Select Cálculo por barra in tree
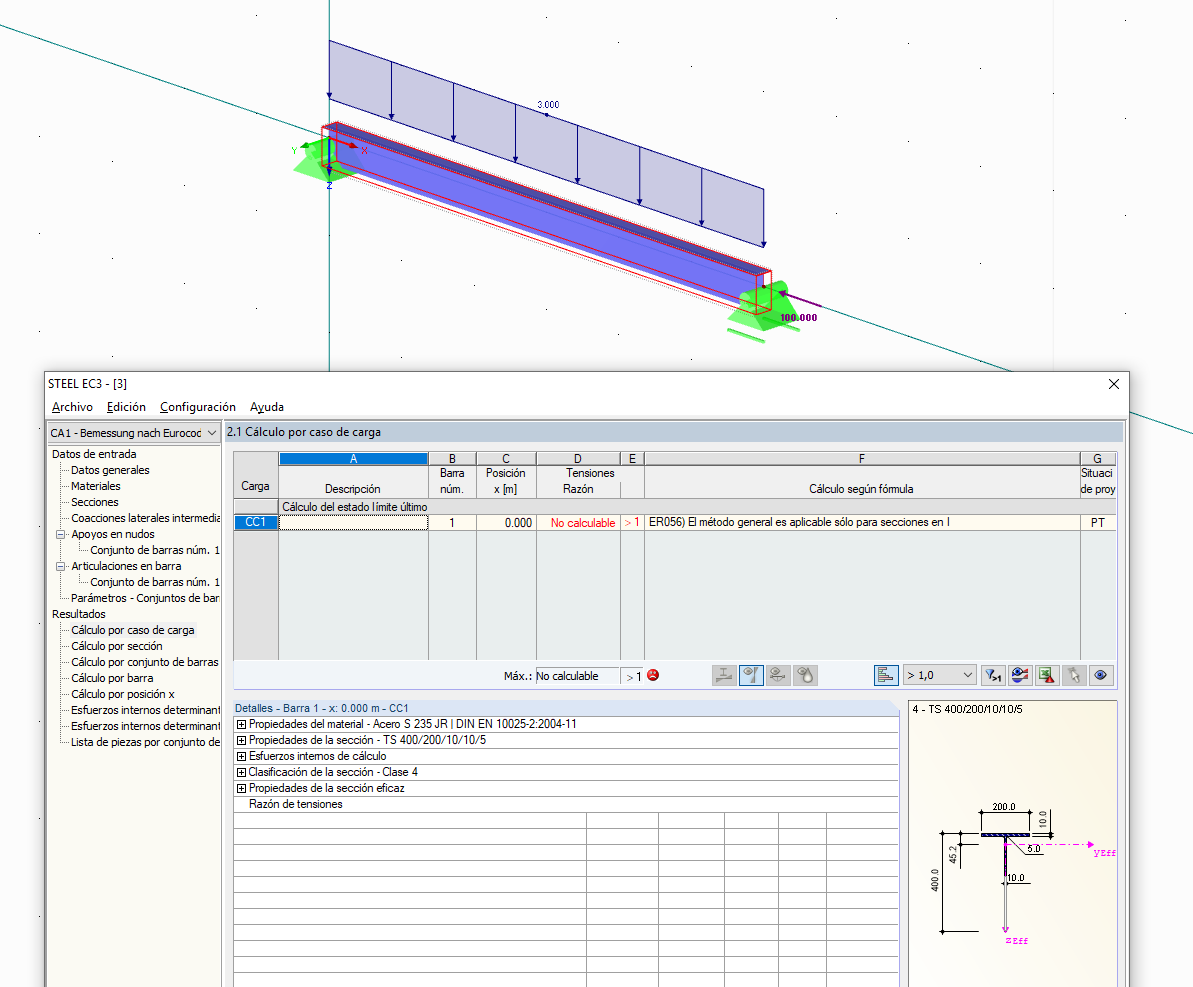1193x987 pixels. tap(112, 678)
